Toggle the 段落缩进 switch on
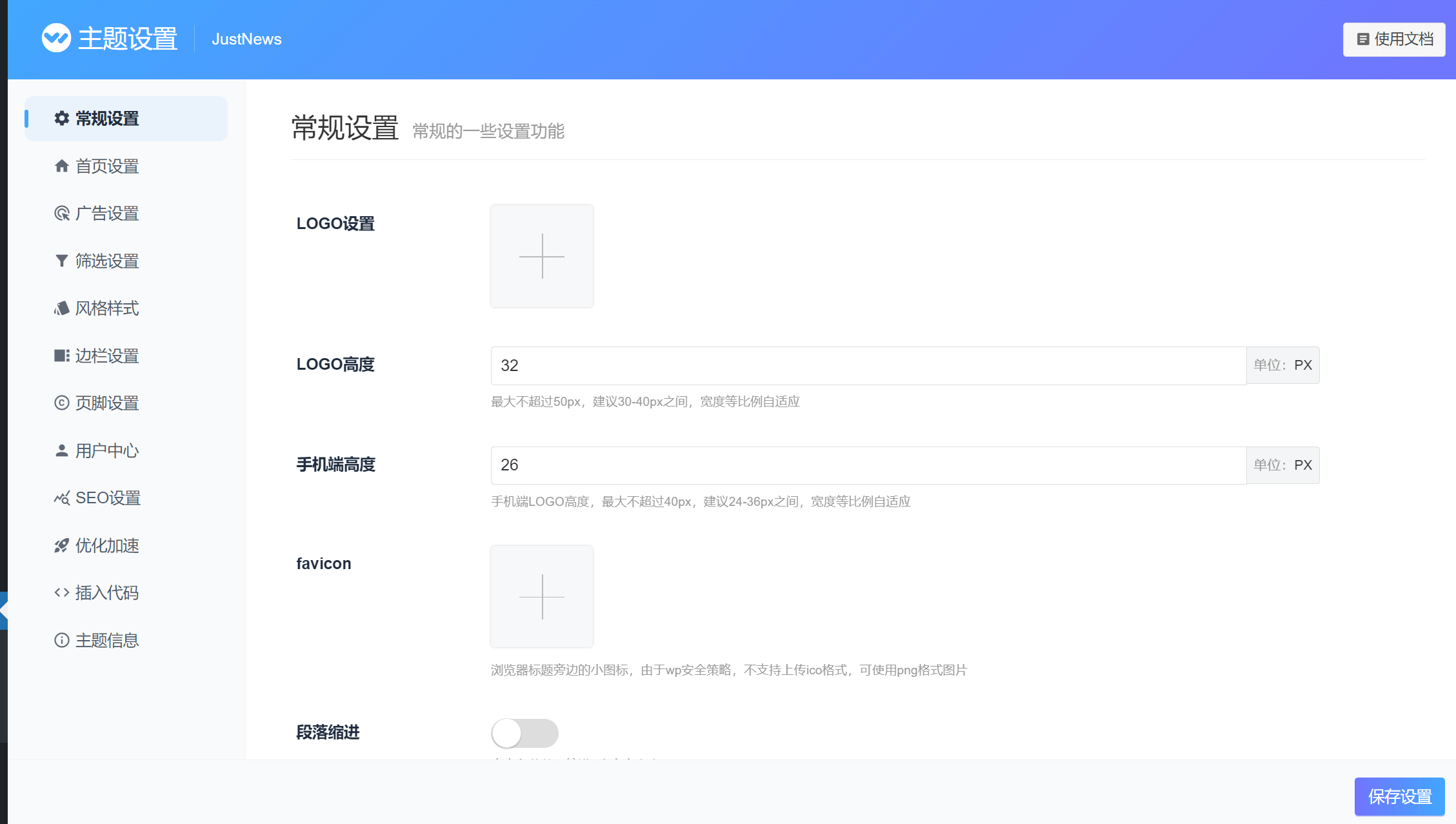Viewport: 1456px width, 824px height. [524, 733]
